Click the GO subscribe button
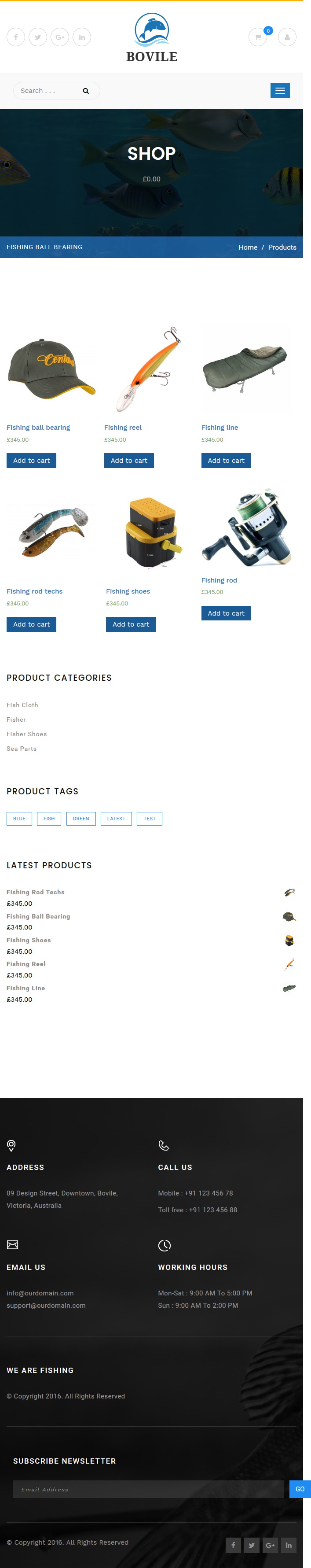311x1568 pixels. click(x=300, y=1490)
